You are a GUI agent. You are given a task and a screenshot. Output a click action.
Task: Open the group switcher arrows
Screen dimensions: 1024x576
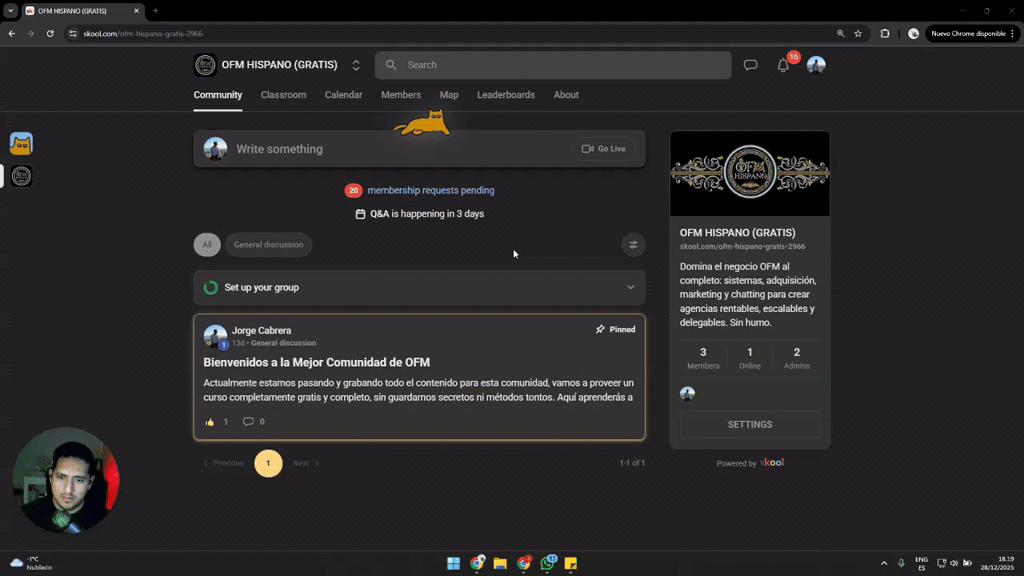(356, 65)
